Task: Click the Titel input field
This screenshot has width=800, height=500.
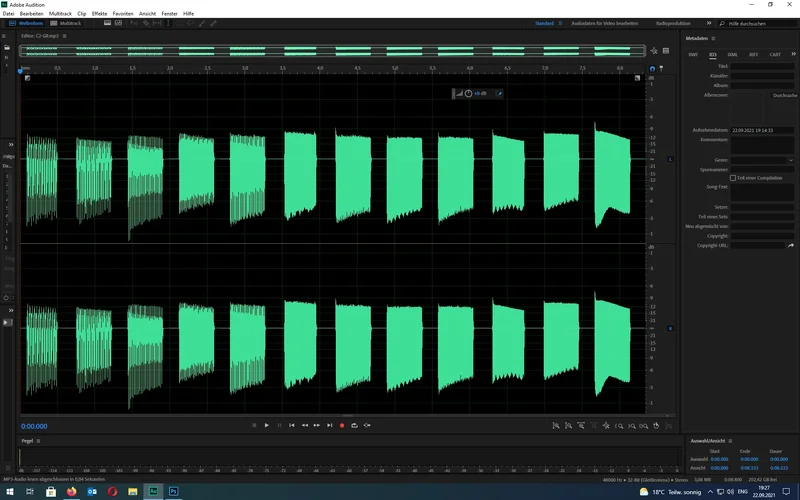Action: (762, 66)
